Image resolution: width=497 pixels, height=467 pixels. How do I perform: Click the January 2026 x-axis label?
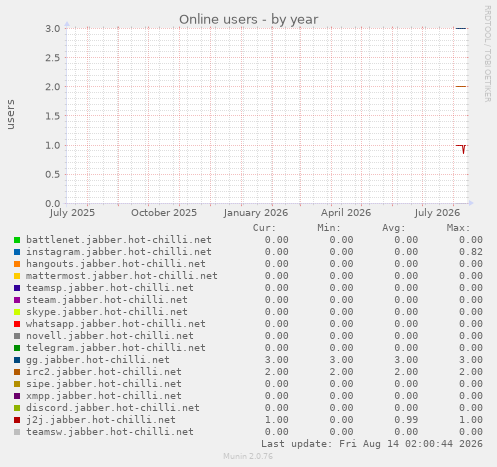coord(256,213)
